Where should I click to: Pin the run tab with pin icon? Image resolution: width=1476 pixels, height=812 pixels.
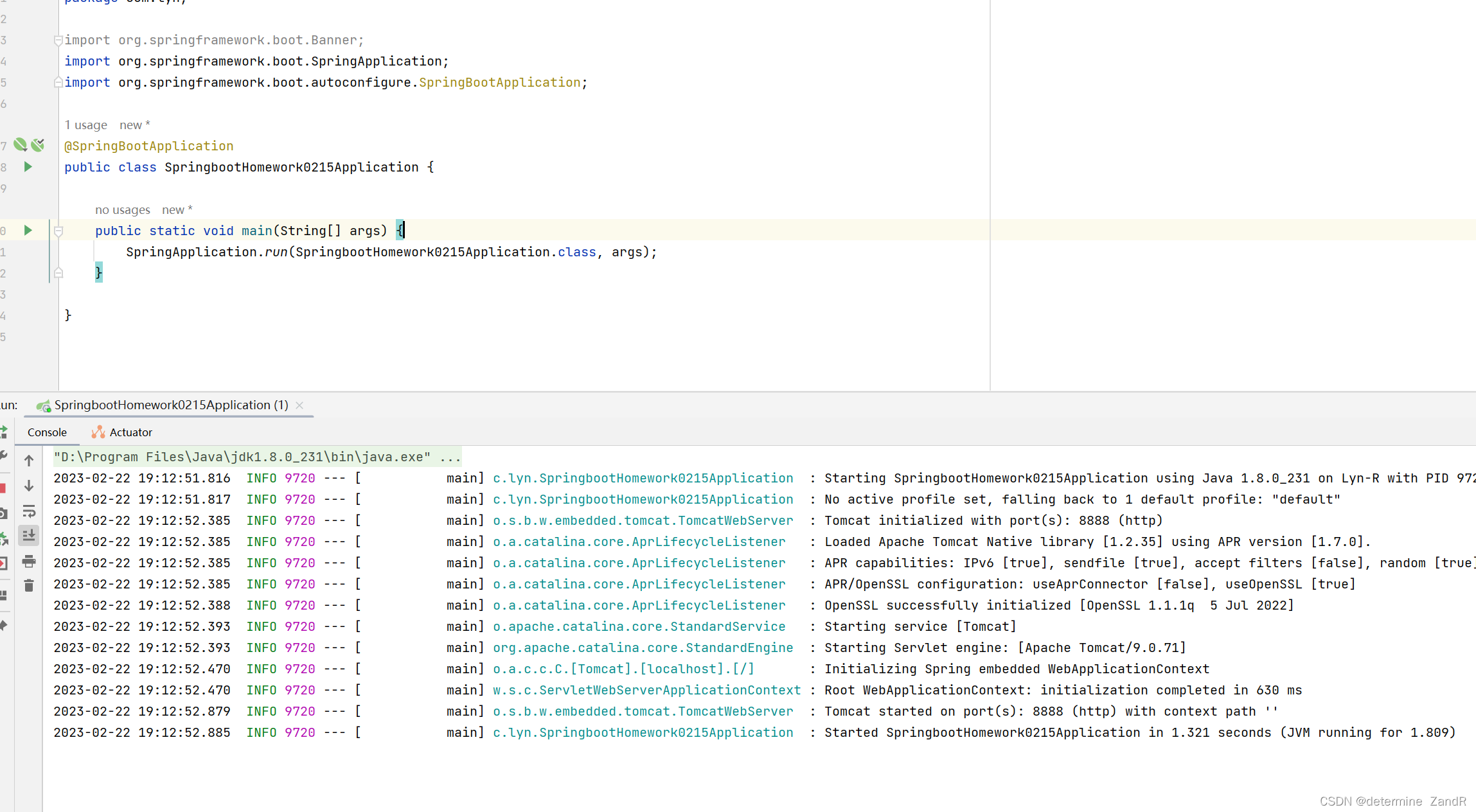click(x=3, y=626)
